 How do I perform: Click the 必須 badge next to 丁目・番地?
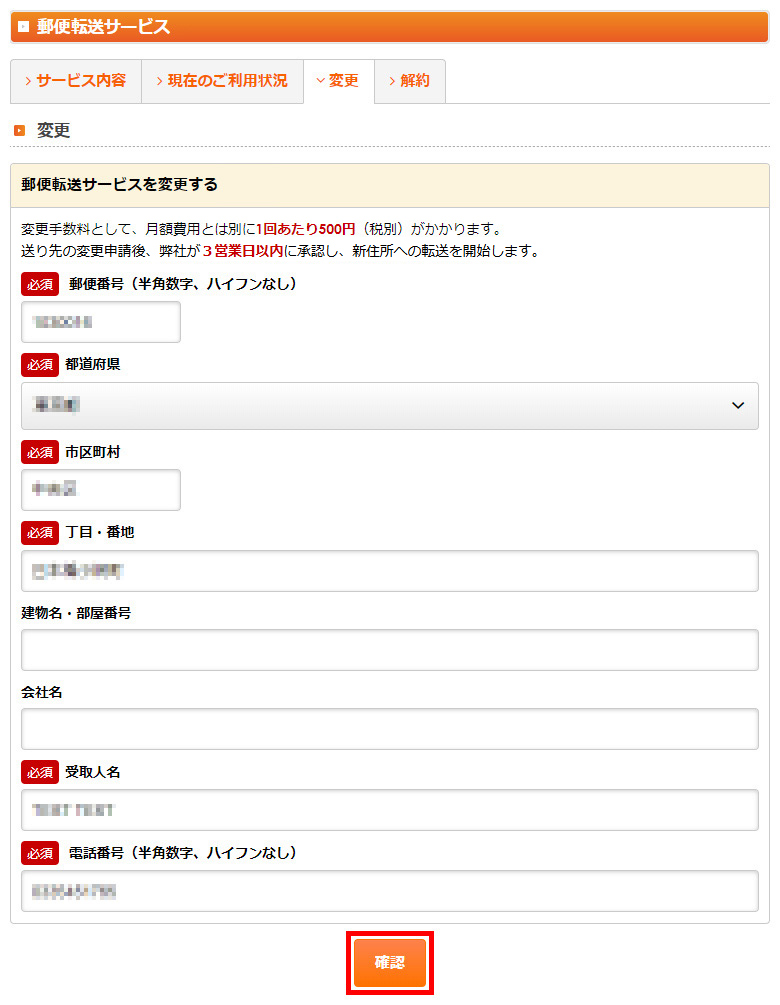point(40,533)
